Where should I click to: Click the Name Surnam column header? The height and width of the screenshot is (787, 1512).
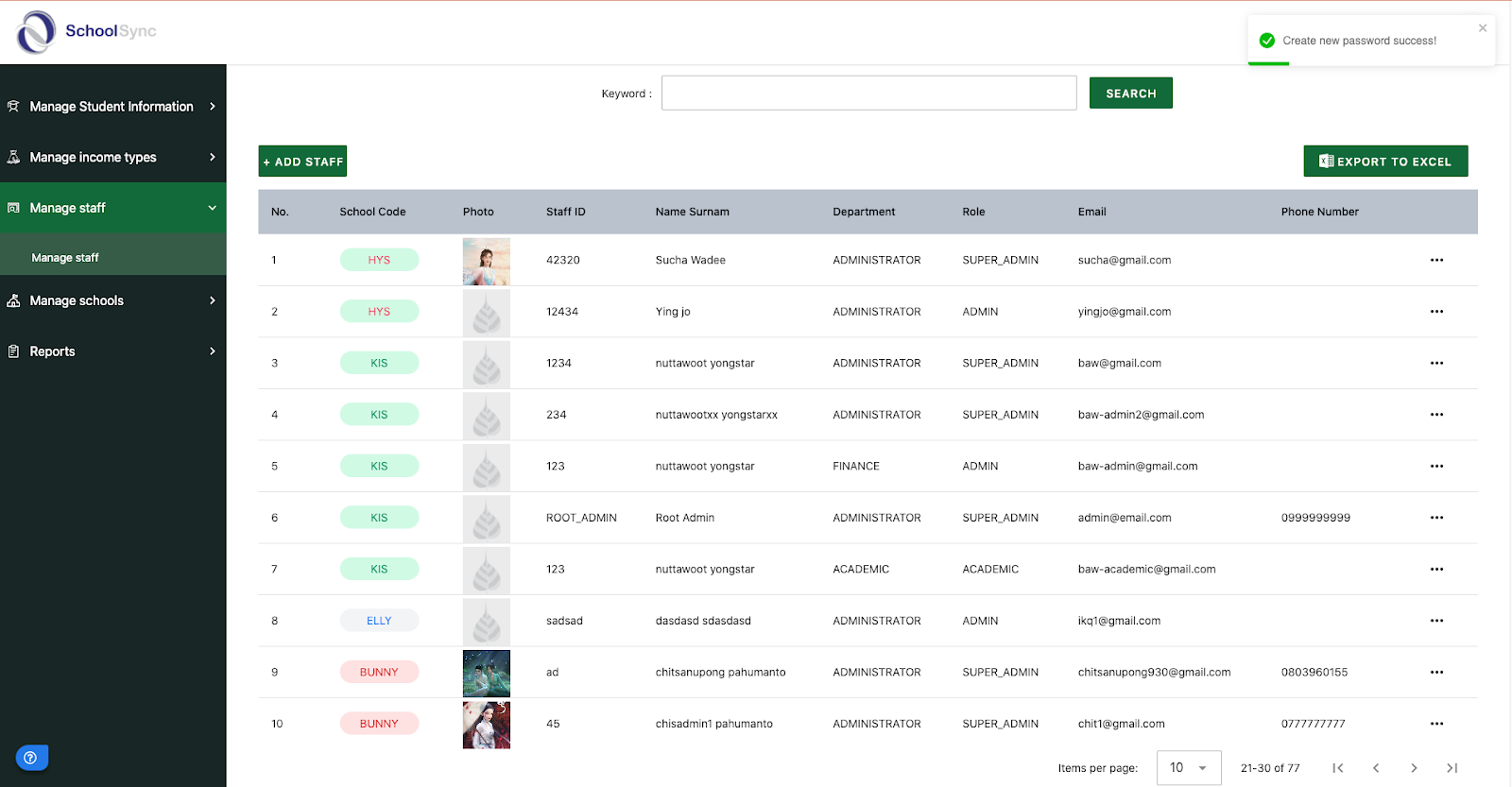(x=693, y=212)
